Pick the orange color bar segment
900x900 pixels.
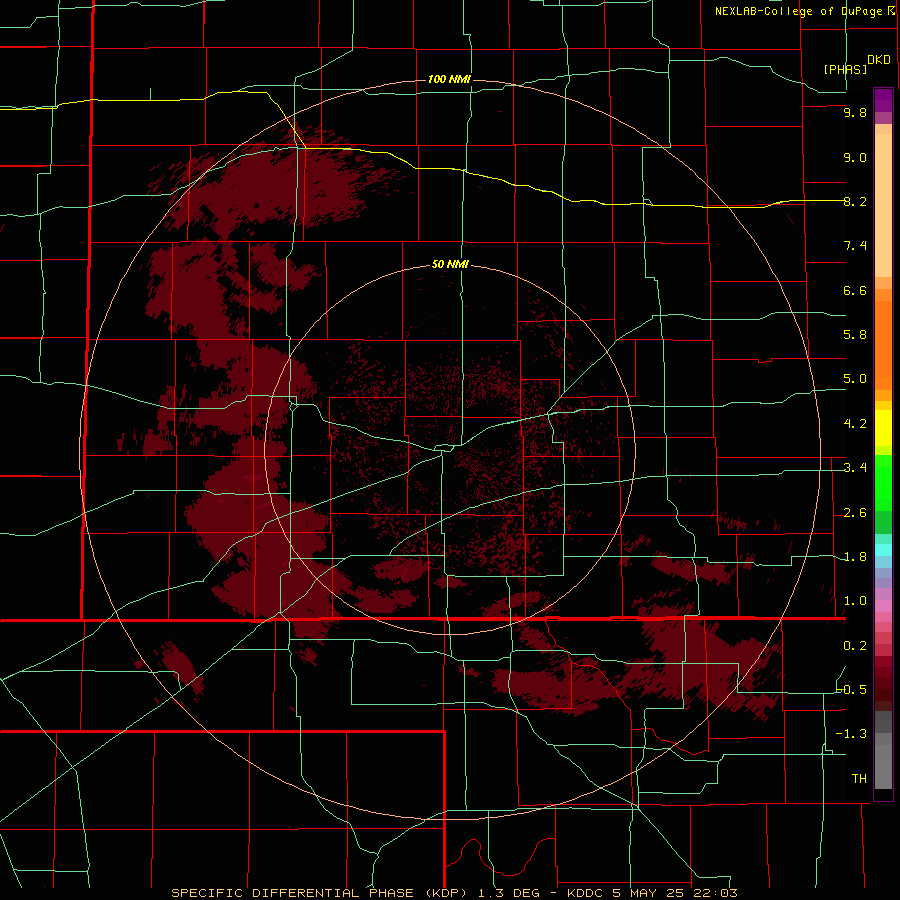point(883,345)
